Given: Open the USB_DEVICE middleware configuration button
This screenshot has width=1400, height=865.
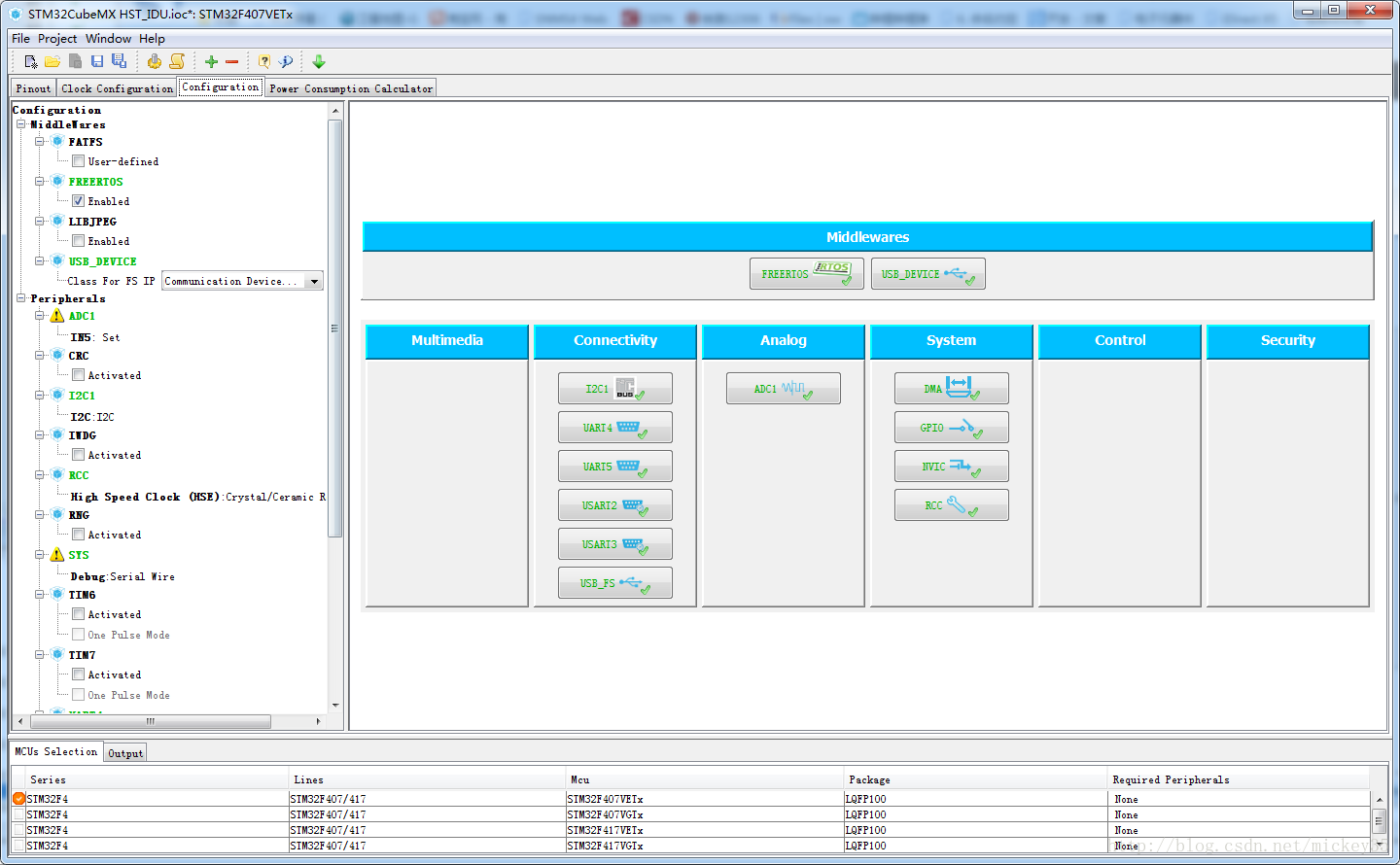Looking at the screenshot, I should [x=928, y=274].
